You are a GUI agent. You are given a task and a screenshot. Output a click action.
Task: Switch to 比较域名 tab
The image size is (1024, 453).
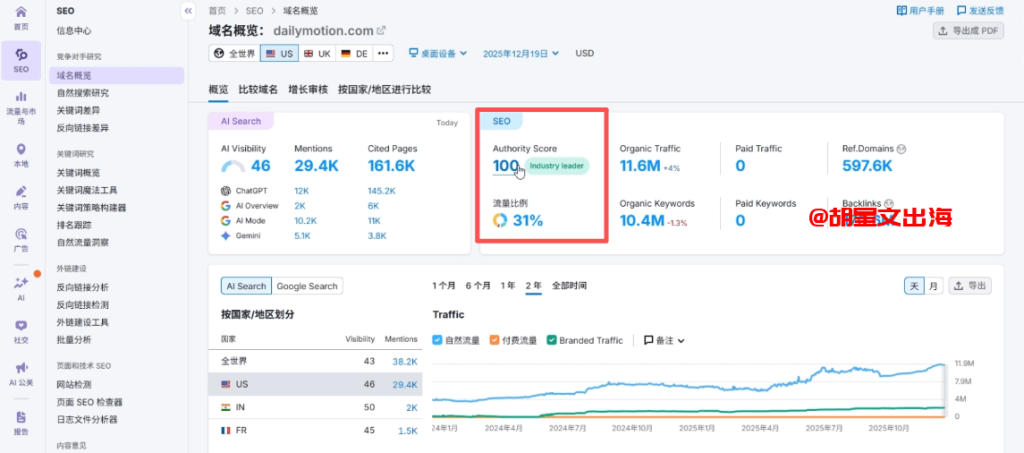coord(258,90)
